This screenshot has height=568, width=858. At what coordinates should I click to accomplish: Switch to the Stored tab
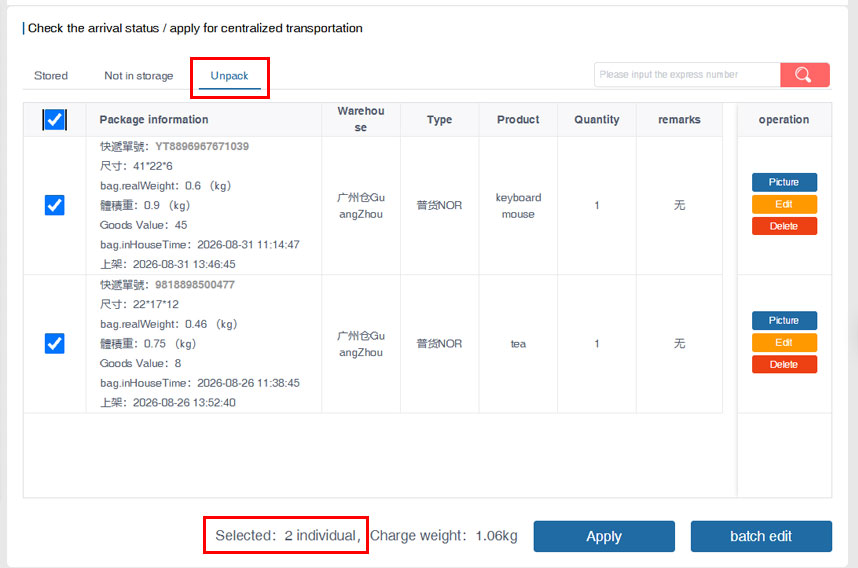[x=51, y=76]
